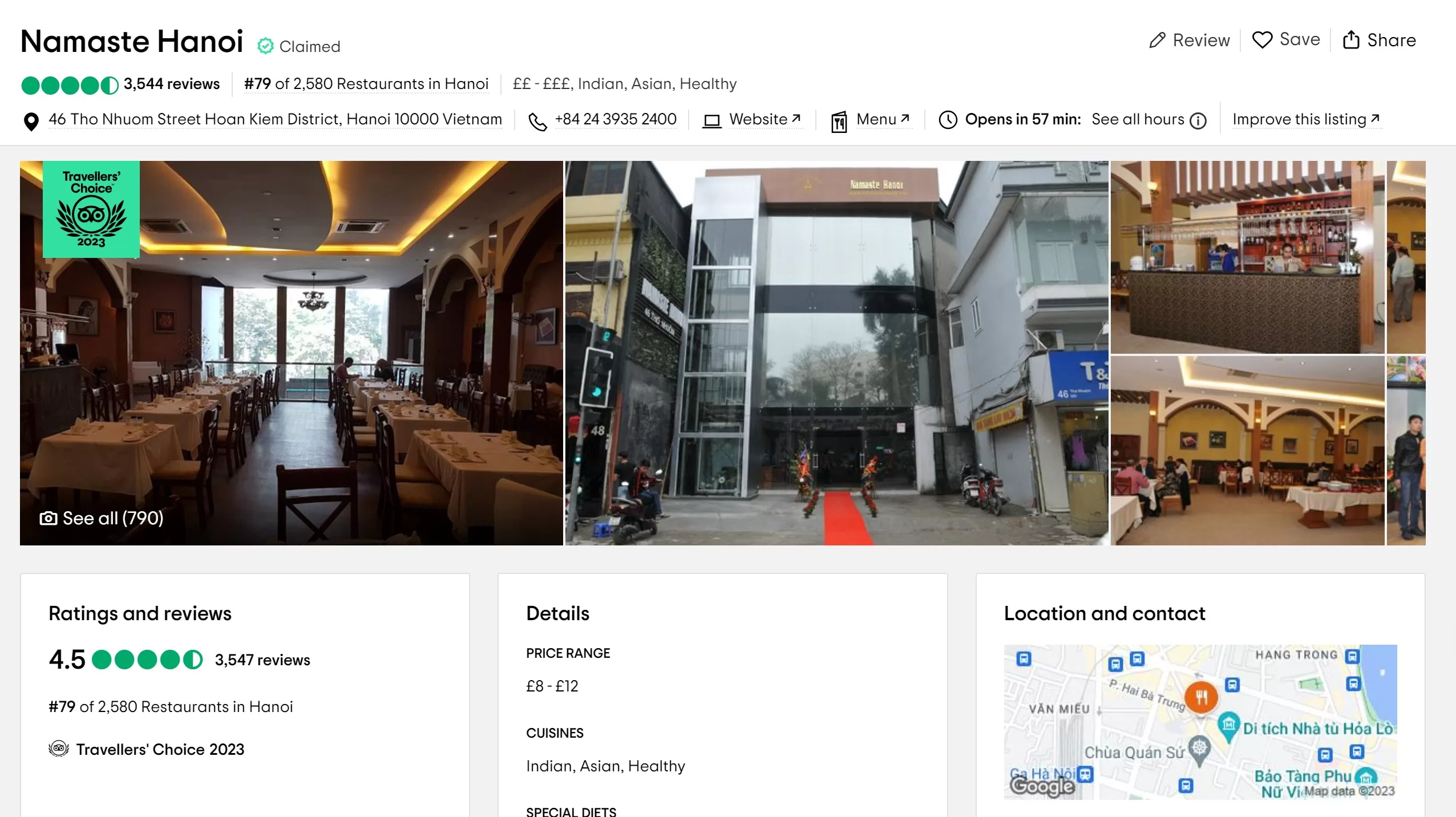Click the telephone handset icon

(537, 121)
